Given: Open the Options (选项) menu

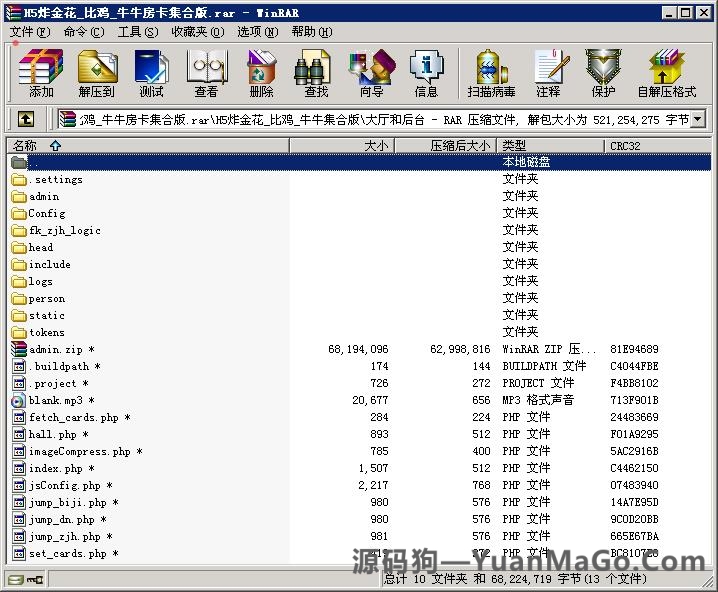Looking at the screenshot, I should (x=257, y=32).
